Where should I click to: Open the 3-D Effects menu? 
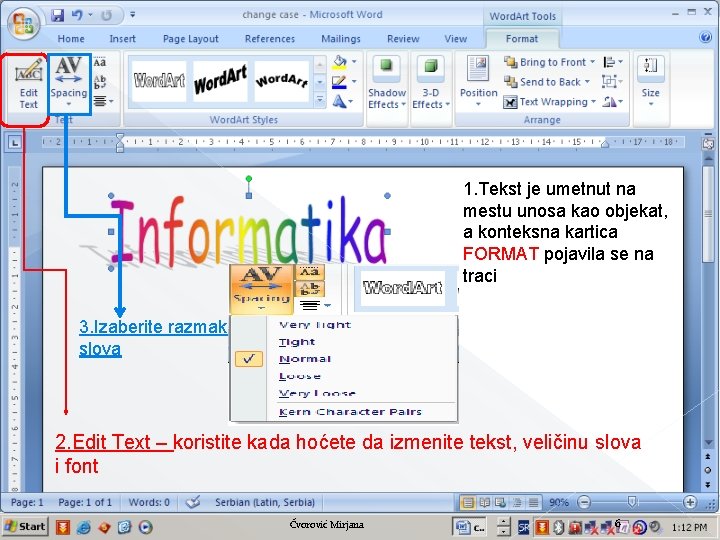pyautogui.click(x=430, y=84)
